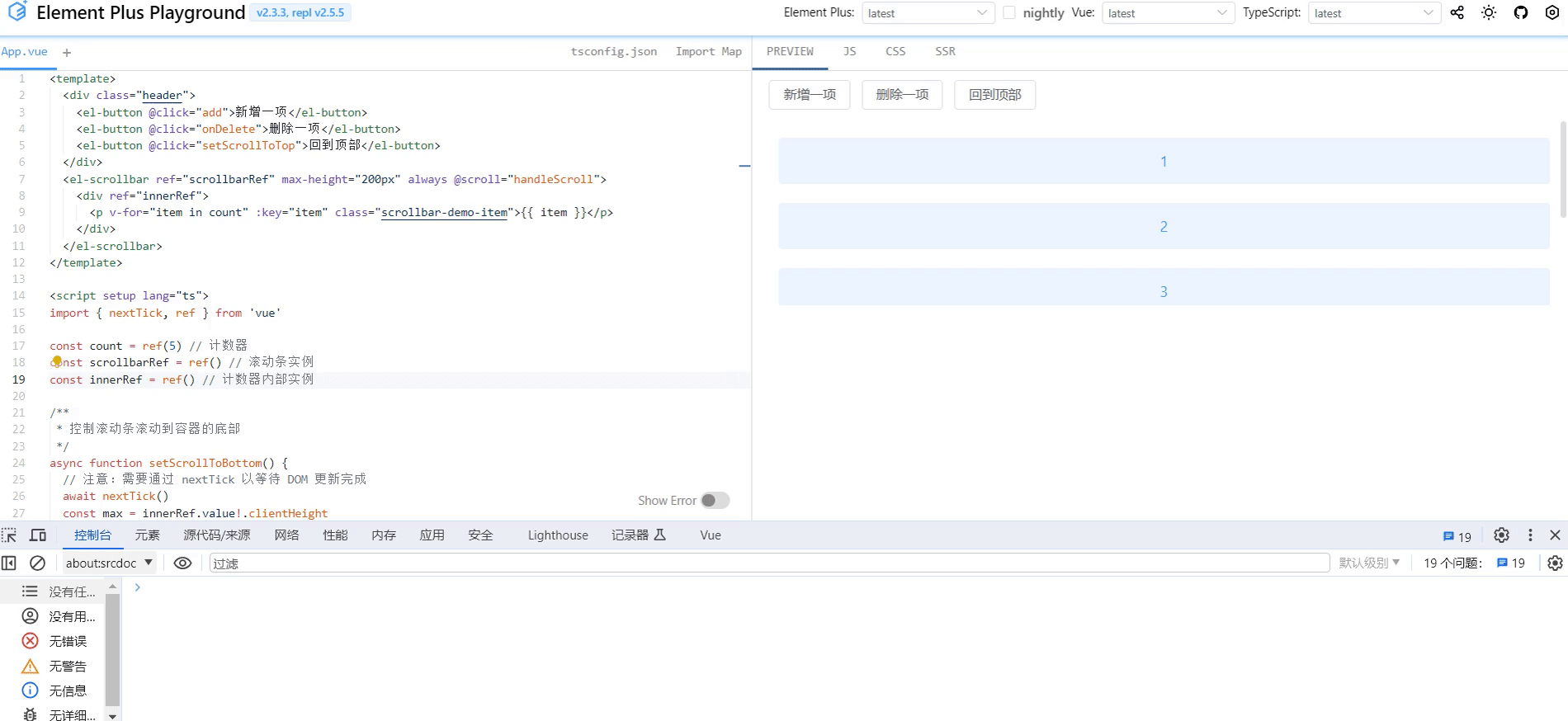Open the Vue version dropdown
This screenshot has height=721, width=1568.
pyautogui.click(x=1168, y=12)
